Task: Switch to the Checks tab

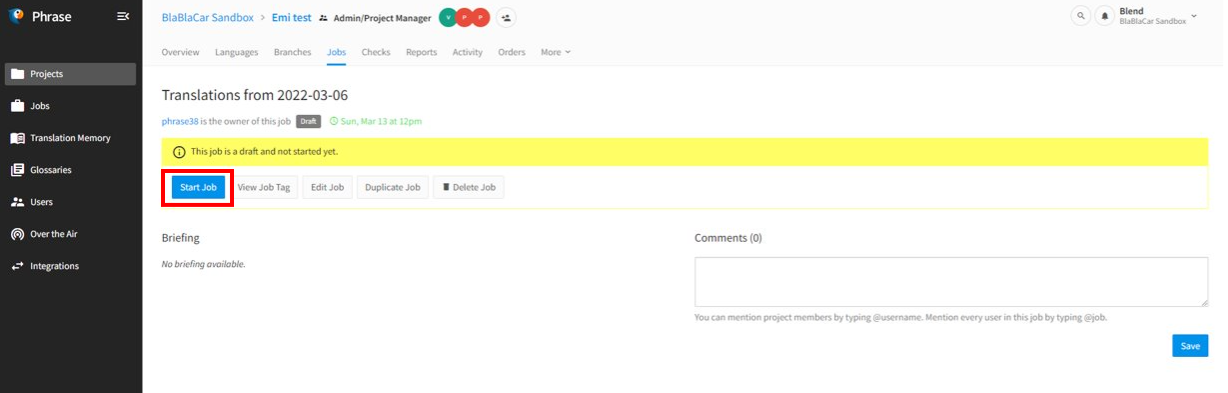Action: click(x=376, y=52)
